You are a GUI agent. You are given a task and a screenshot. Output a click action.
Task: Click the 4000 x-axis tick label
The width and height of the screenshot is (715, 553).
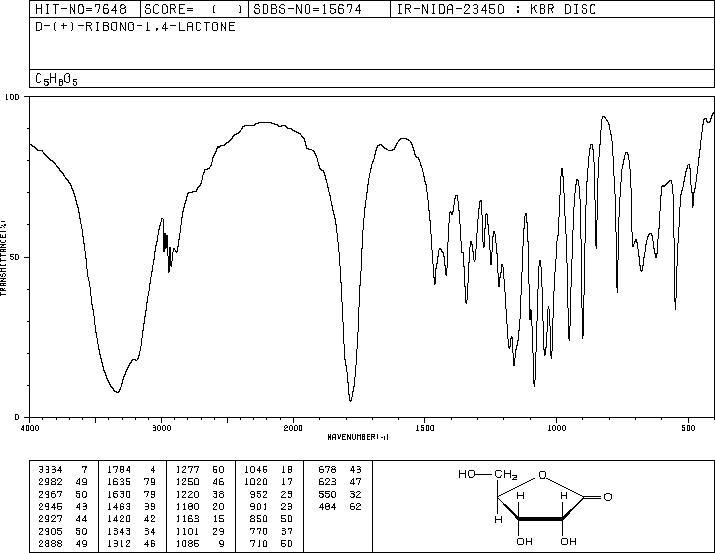[30, 428]
